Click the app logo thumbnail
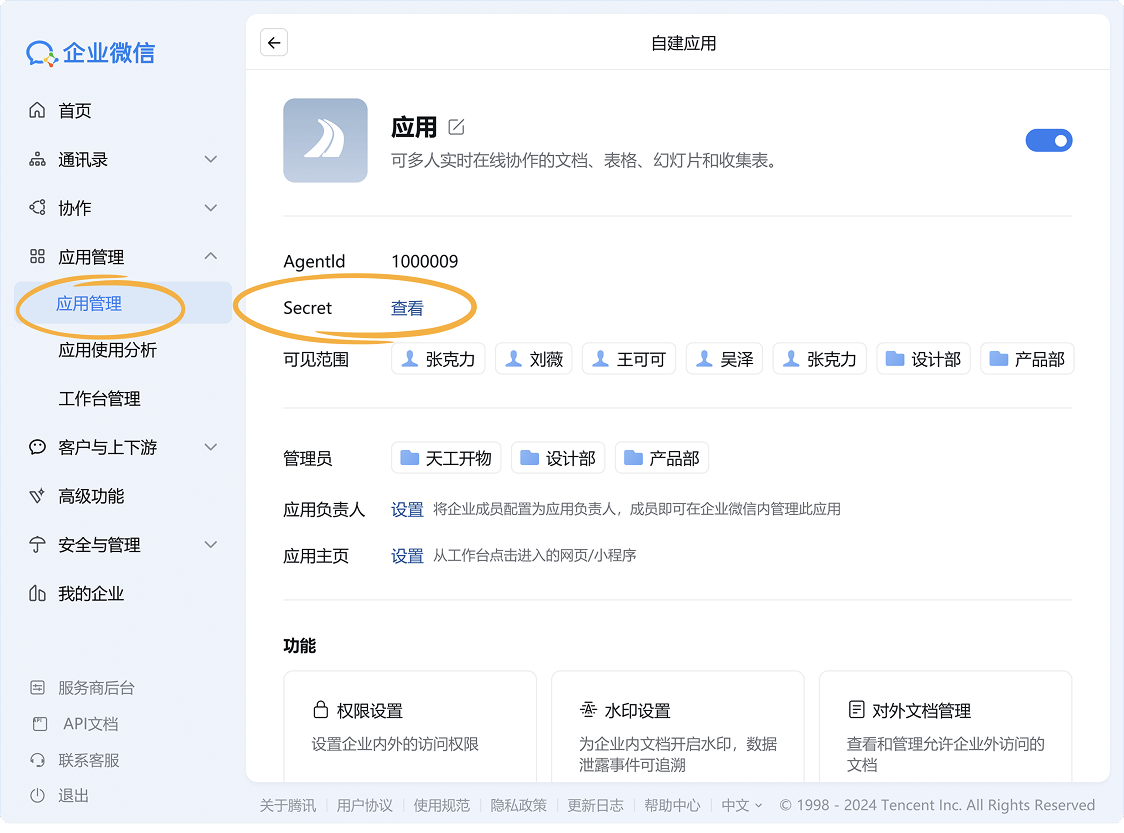The width and height of the screenshot is (1124, 833). (325, 140)
